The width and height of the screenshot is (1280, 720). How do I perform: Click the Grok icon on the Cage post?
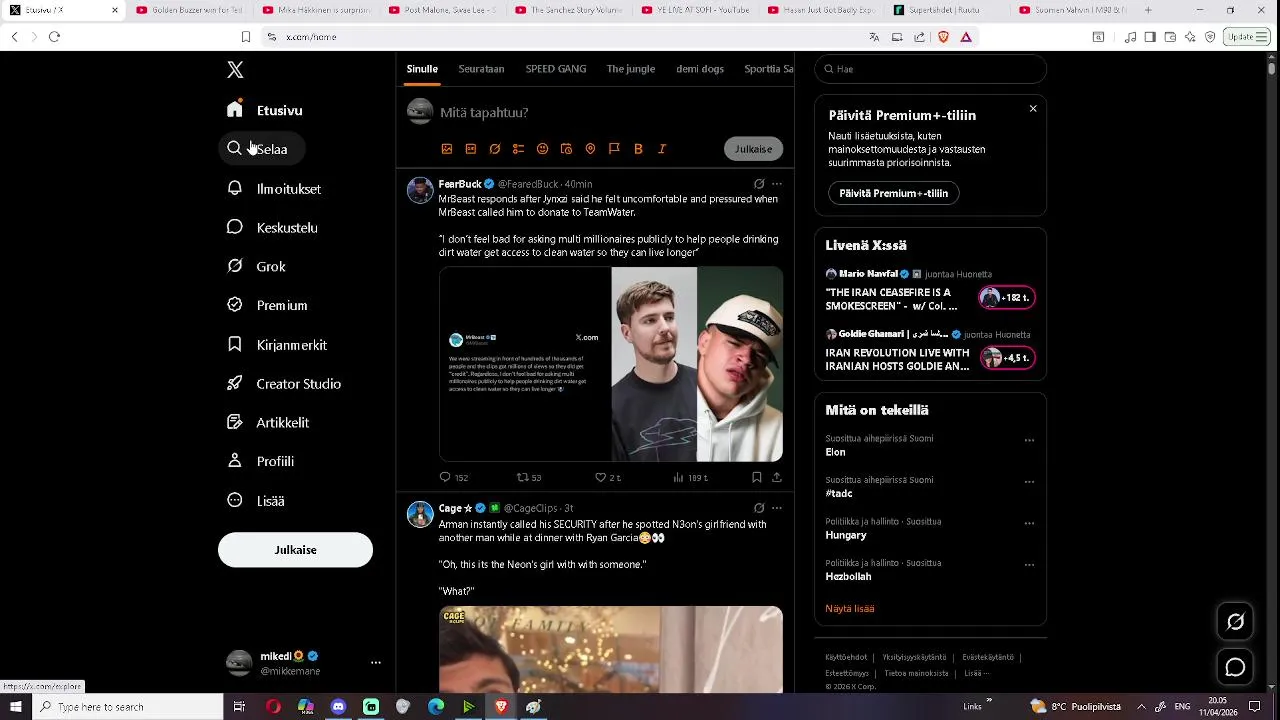coord(759,508)
